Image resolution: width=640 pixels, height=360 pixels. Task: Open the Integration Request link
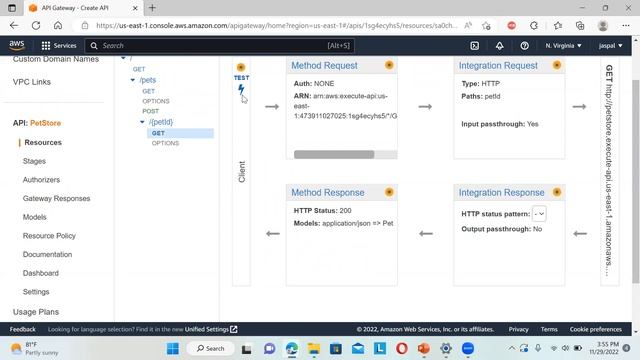tap(498, 66)
